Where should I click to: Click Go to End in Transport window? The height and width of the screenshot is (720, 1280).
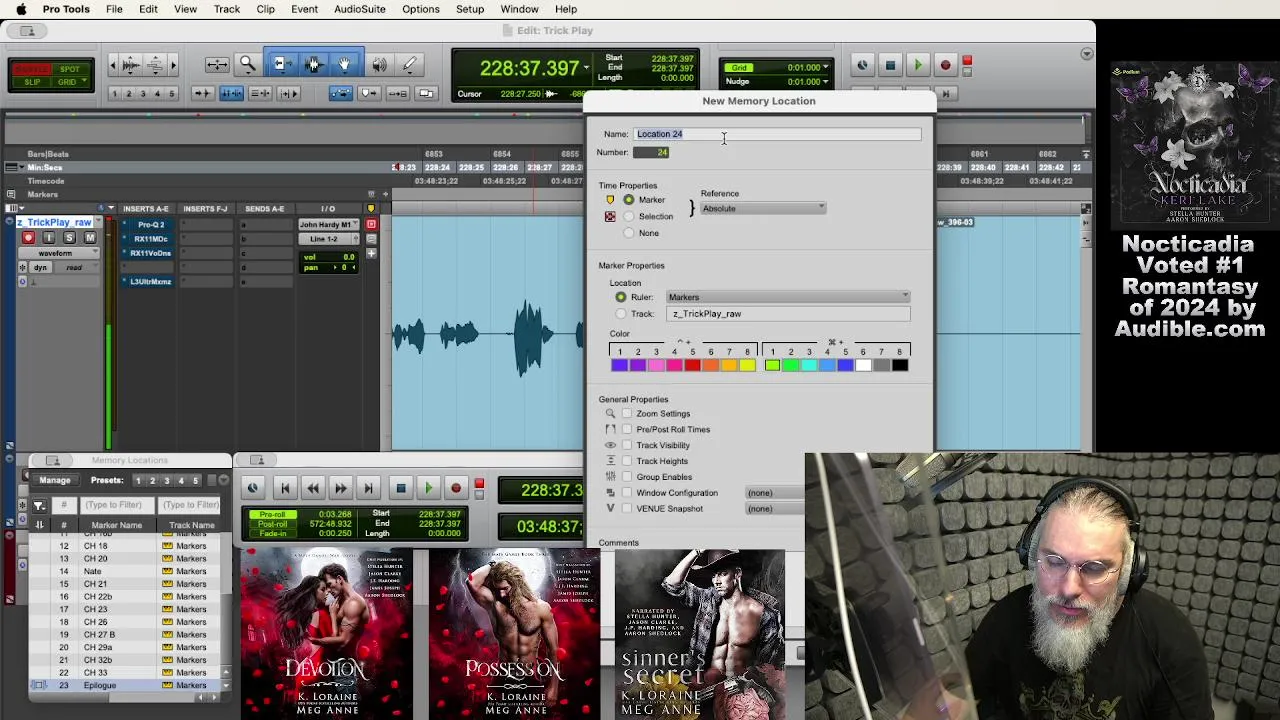368,489
